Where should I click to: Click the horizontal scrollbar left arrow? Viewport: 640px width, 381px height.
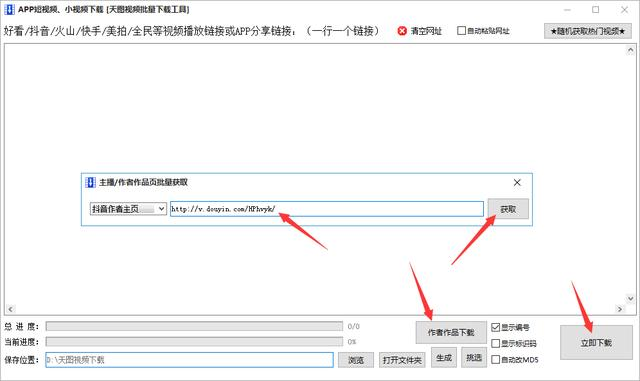point(10,309)
